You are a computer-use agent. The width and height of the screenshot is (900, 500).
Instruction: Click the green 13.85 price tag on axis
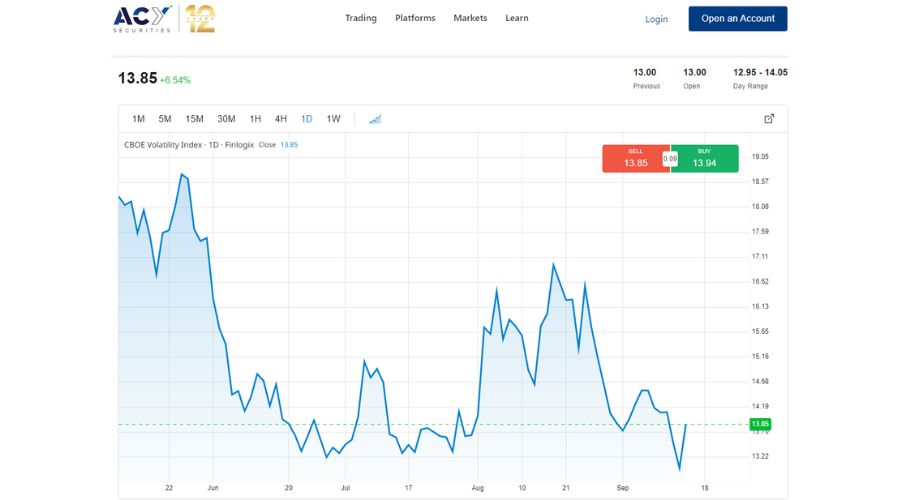[761, 424]
